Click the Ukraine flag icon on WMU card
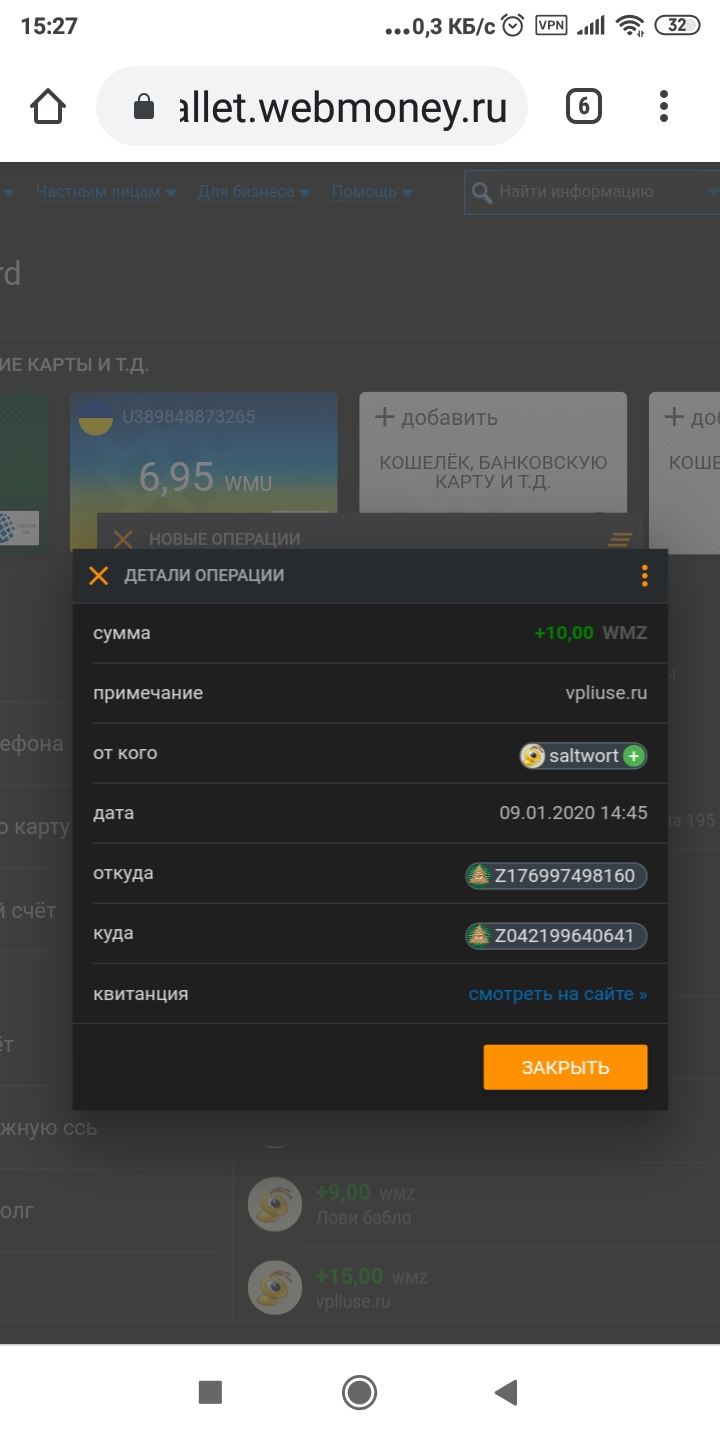Screen dimensions: 720x1440 [x=96, y=418]
